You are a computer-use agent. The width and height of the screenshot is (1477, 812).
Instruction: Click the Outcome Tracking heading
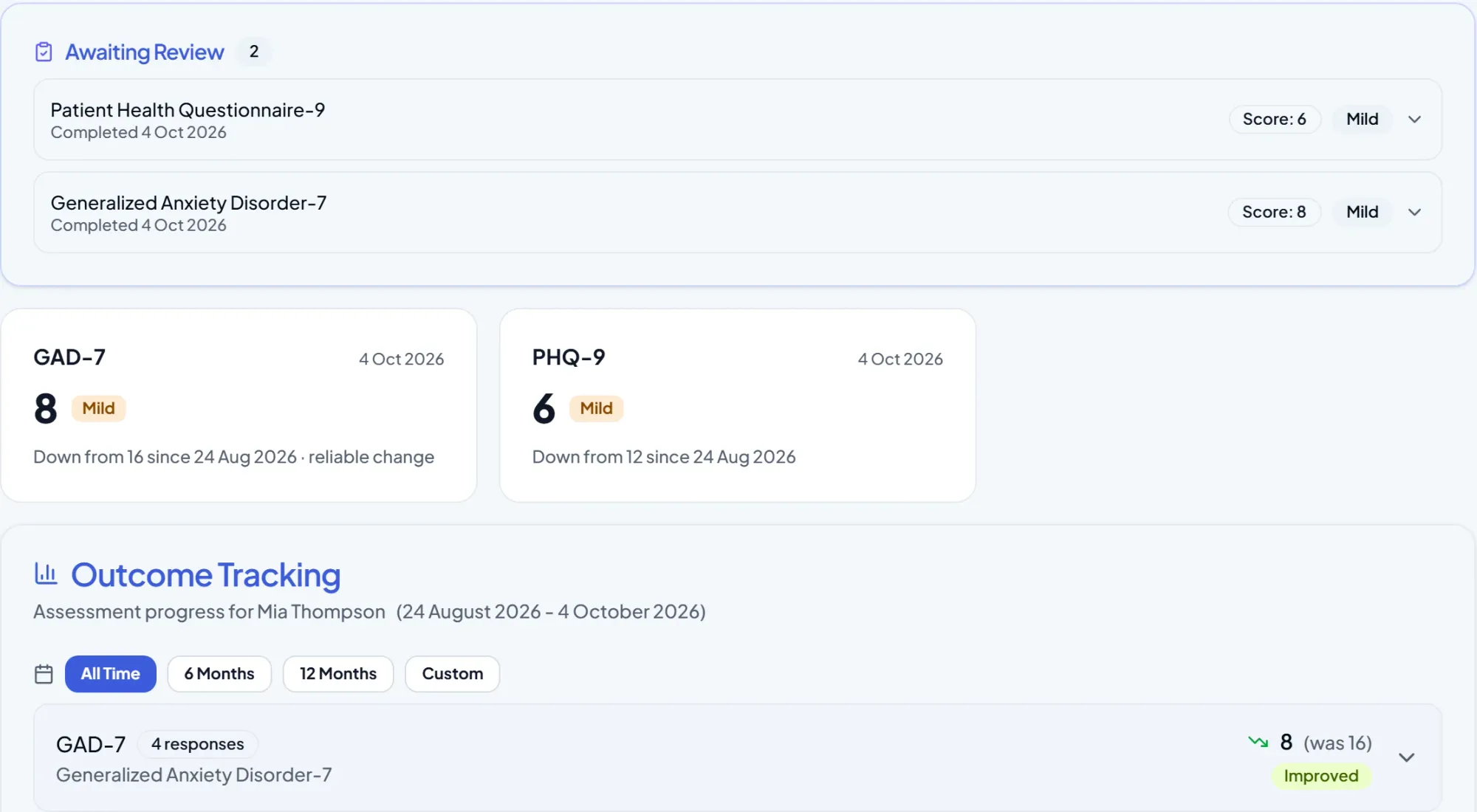(x=205, y=575)
